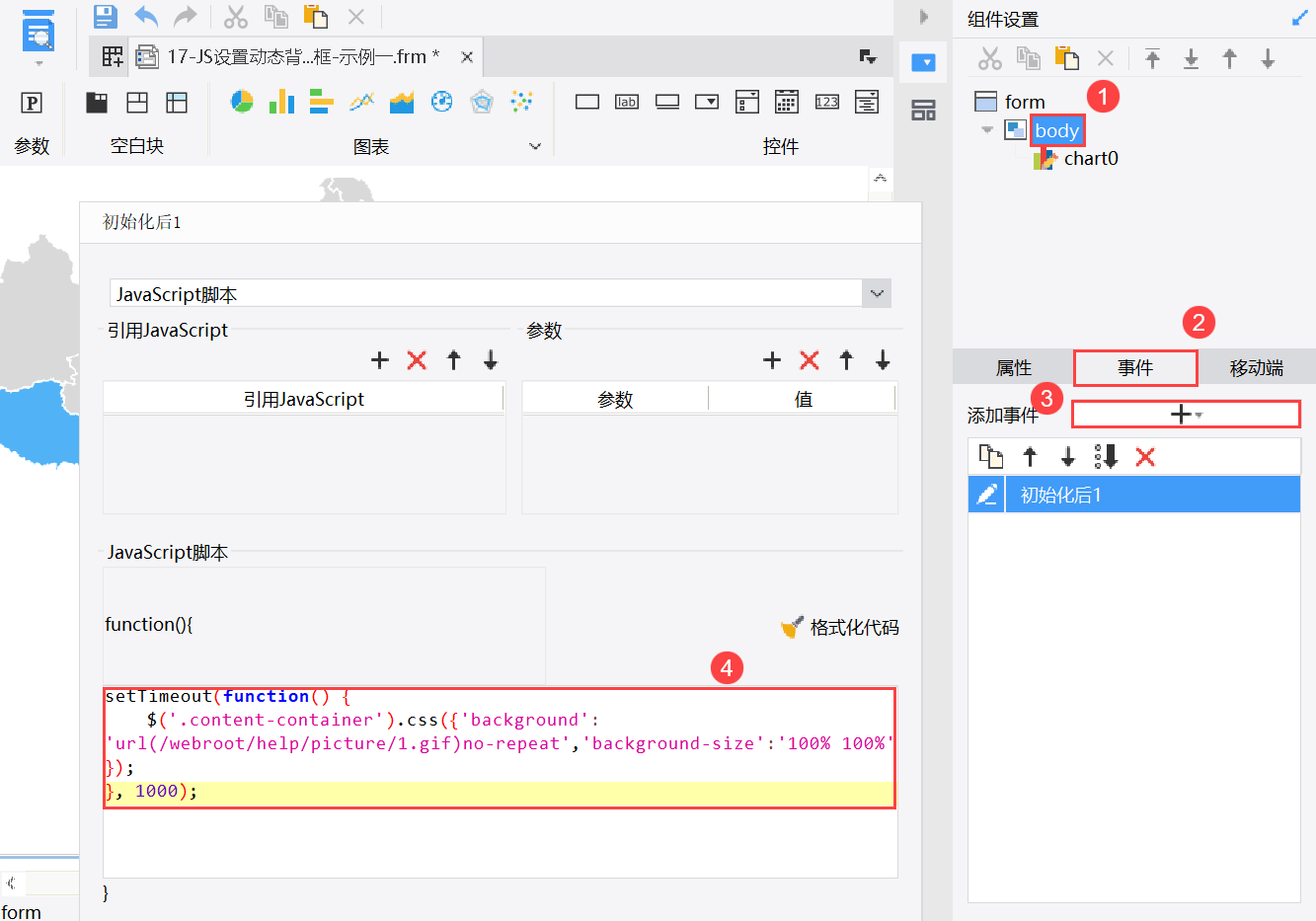Copy the selected event in event list

[991, 456]
